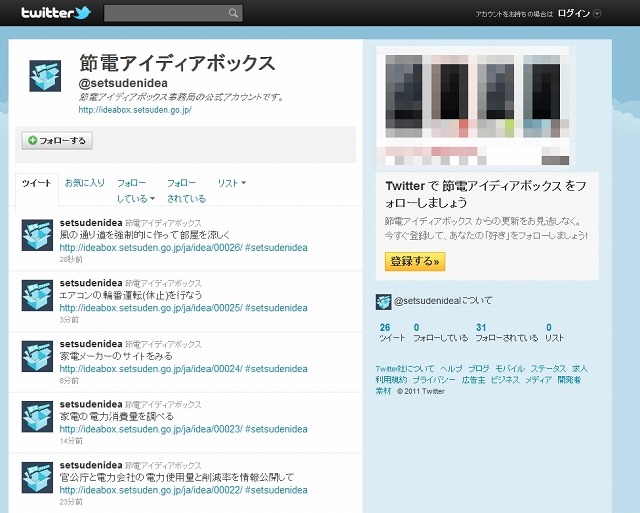This screenshot has height=513, width=640.
Task: Open the プライバシー footer link
Action: tap(434, 380)
